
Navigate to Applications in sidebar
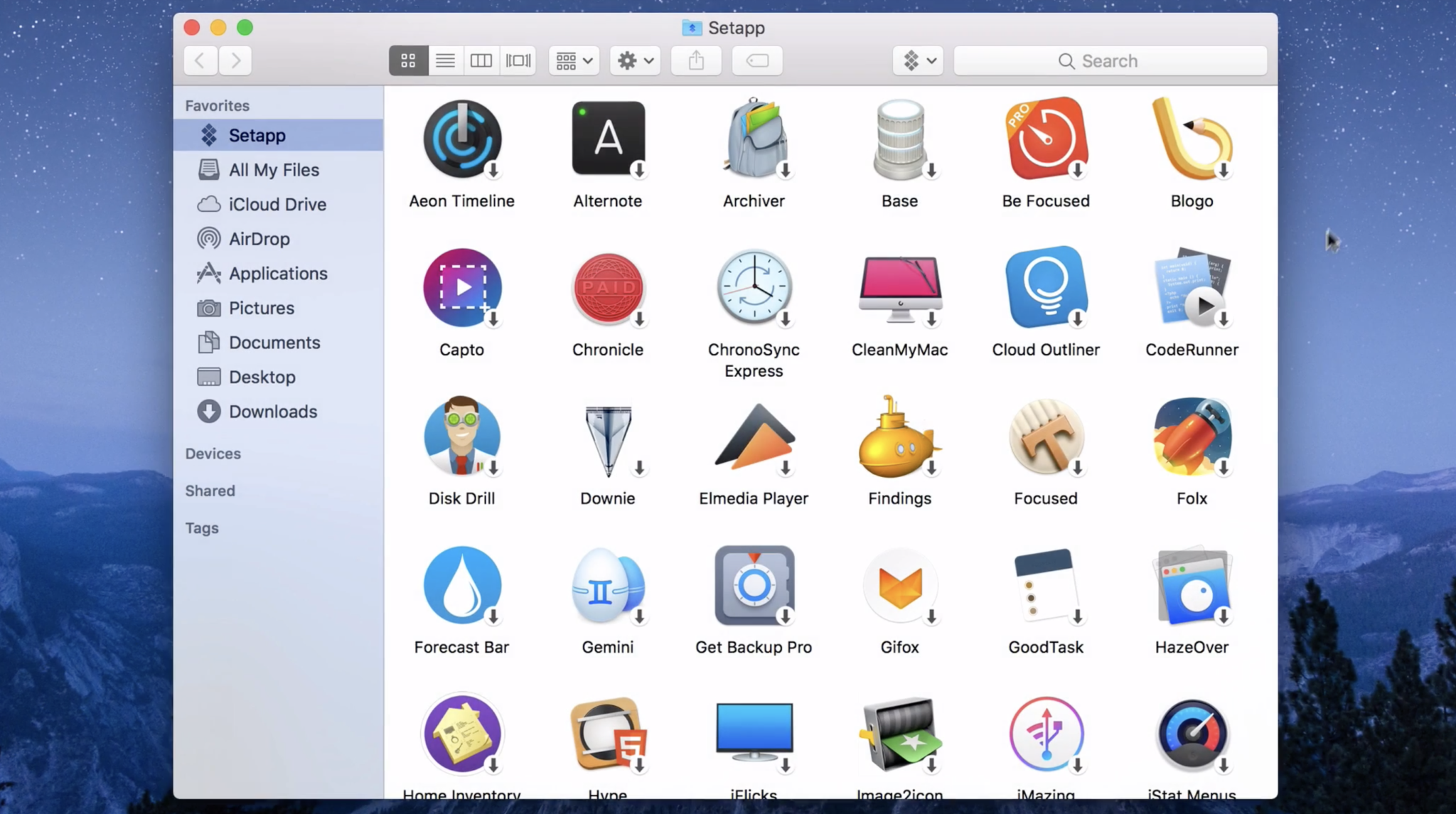click(278, 273)
